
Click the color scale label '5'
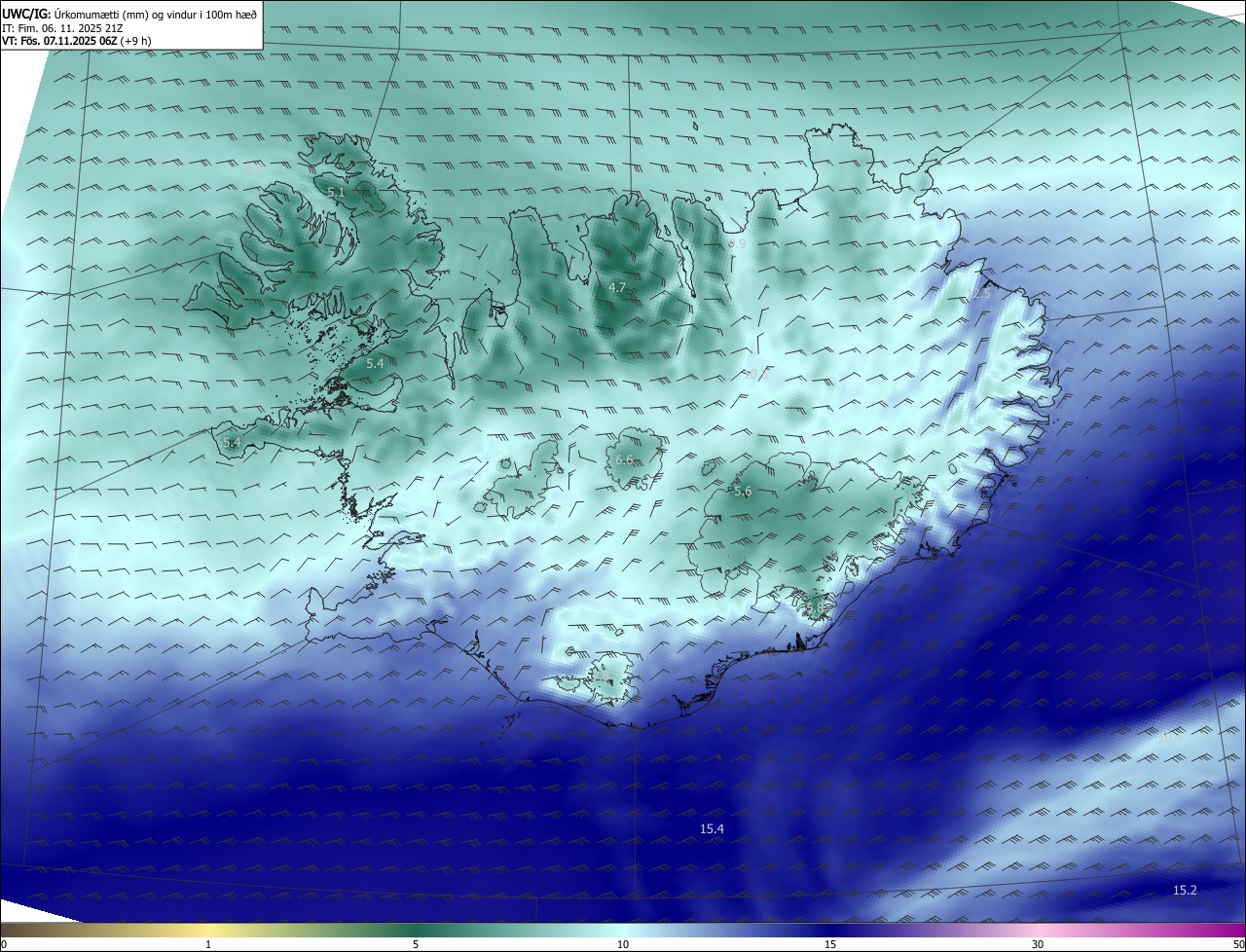pos(416,944)
